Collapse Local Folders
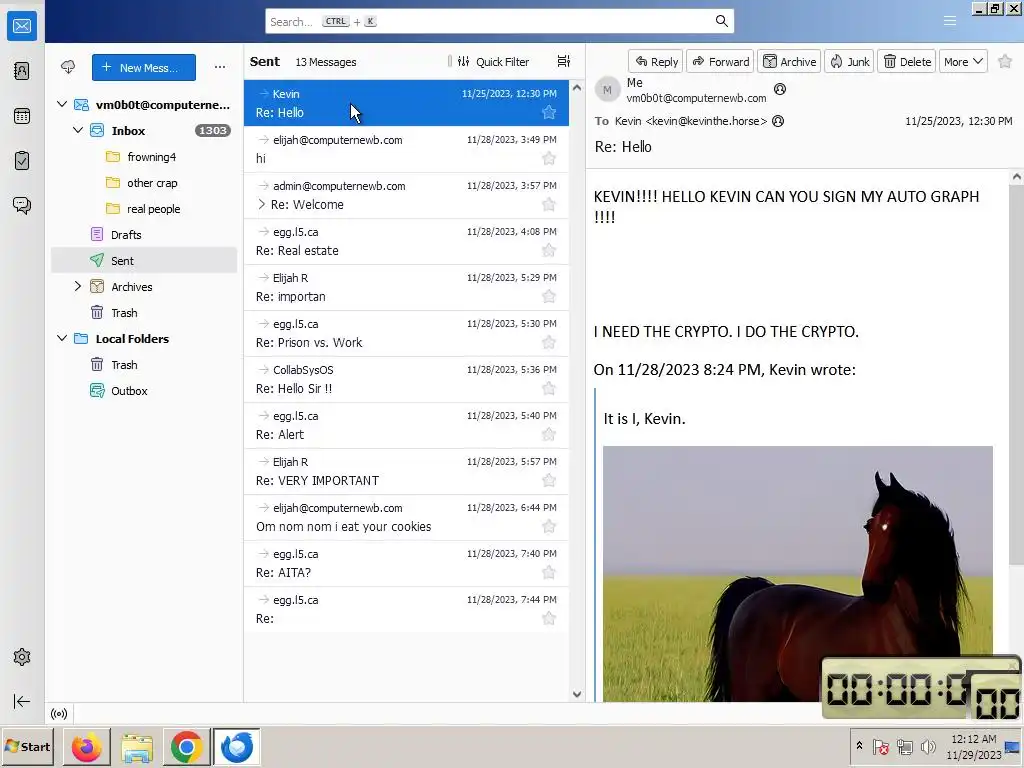Screen dimensions: 1024x768 click(x=62, y=338)
